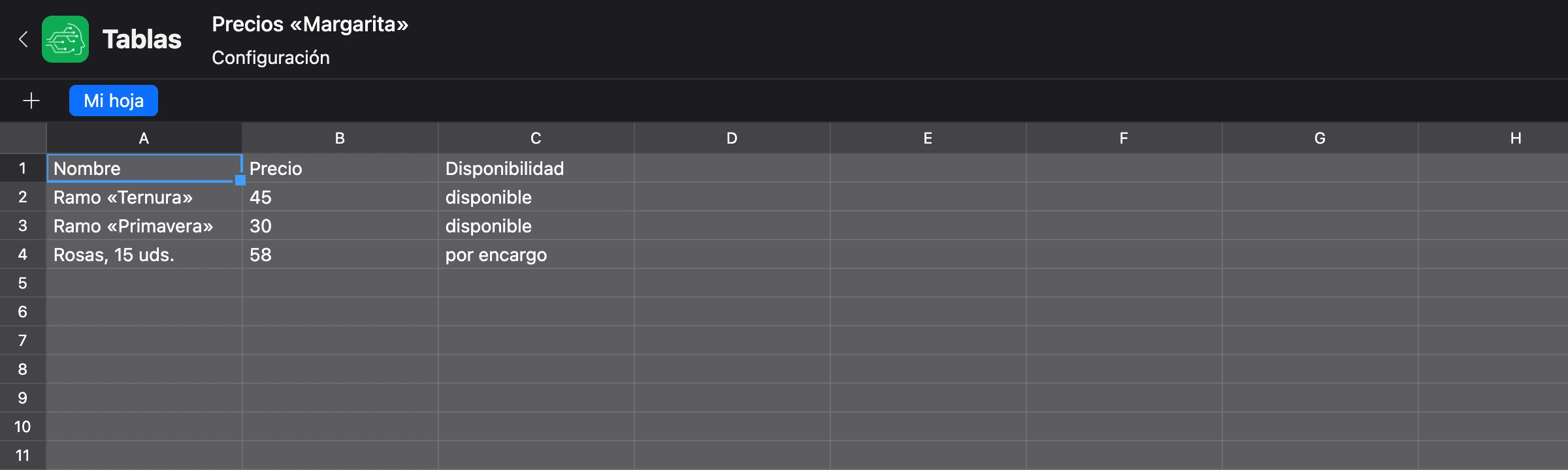Screen dimensions: 1568x470
Task: Select the Ramo «Ternura» cell
Action: tap(144, 197)
